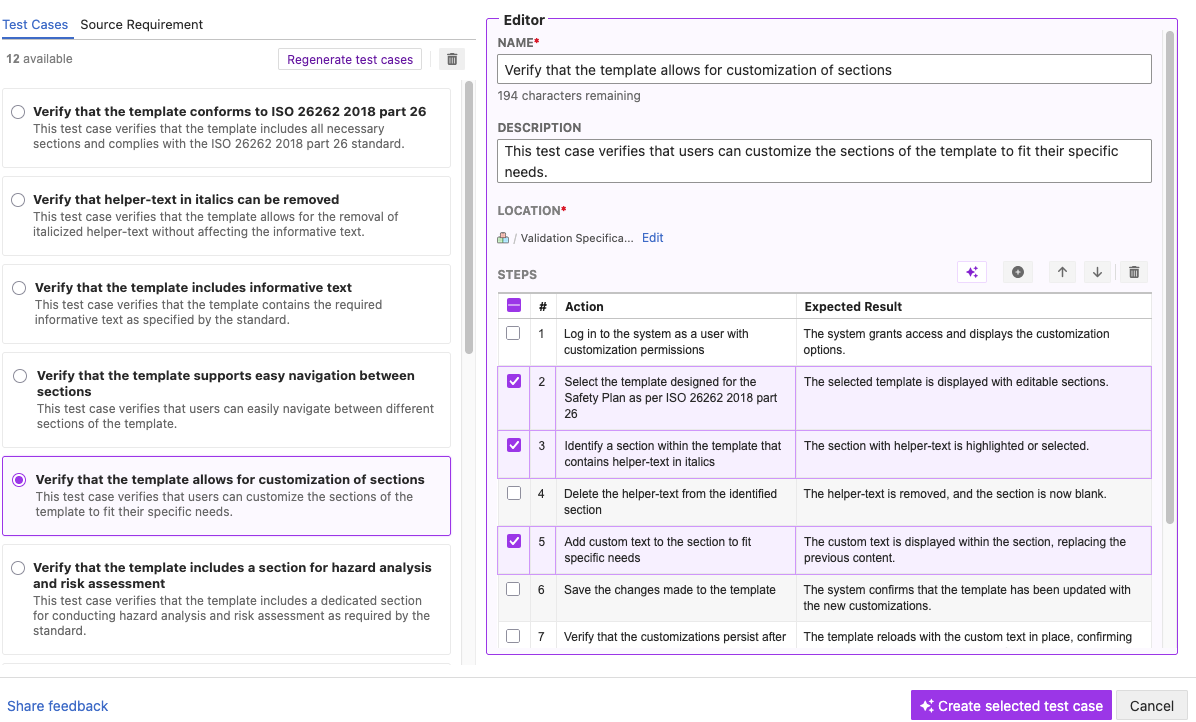Click the move step up arrow
1196x722 pixels.
pos(1062,272)
